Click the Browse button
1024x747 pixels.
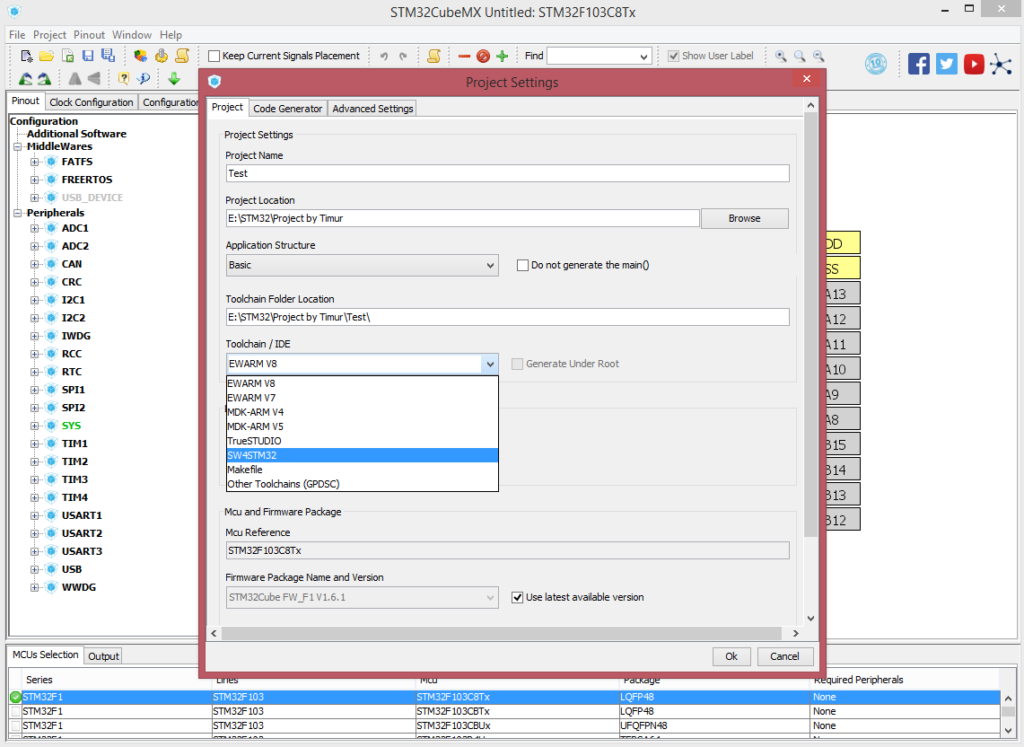click(x=744, y=219)
